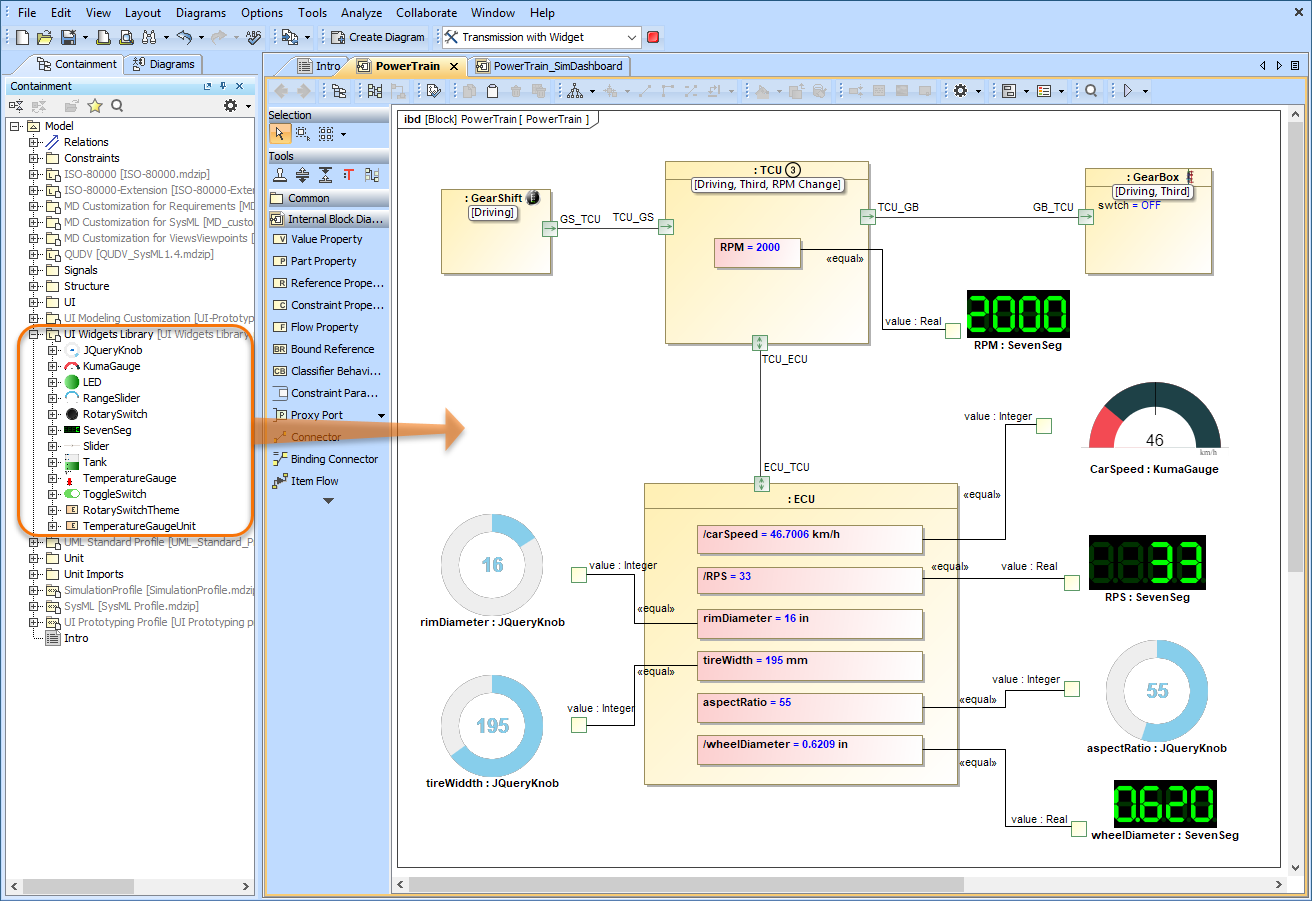Open project with the folder icon
Viewport: 1312px width, 901px height.
click(44, 37)
